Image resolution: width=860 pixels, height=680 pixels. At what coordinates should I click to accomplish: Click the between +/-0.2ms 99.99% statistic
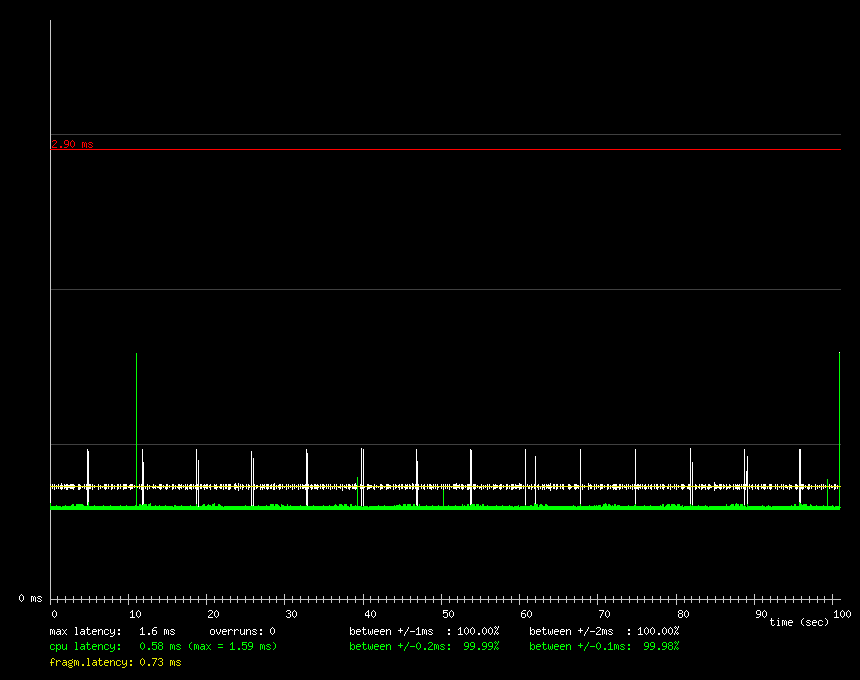424,646
